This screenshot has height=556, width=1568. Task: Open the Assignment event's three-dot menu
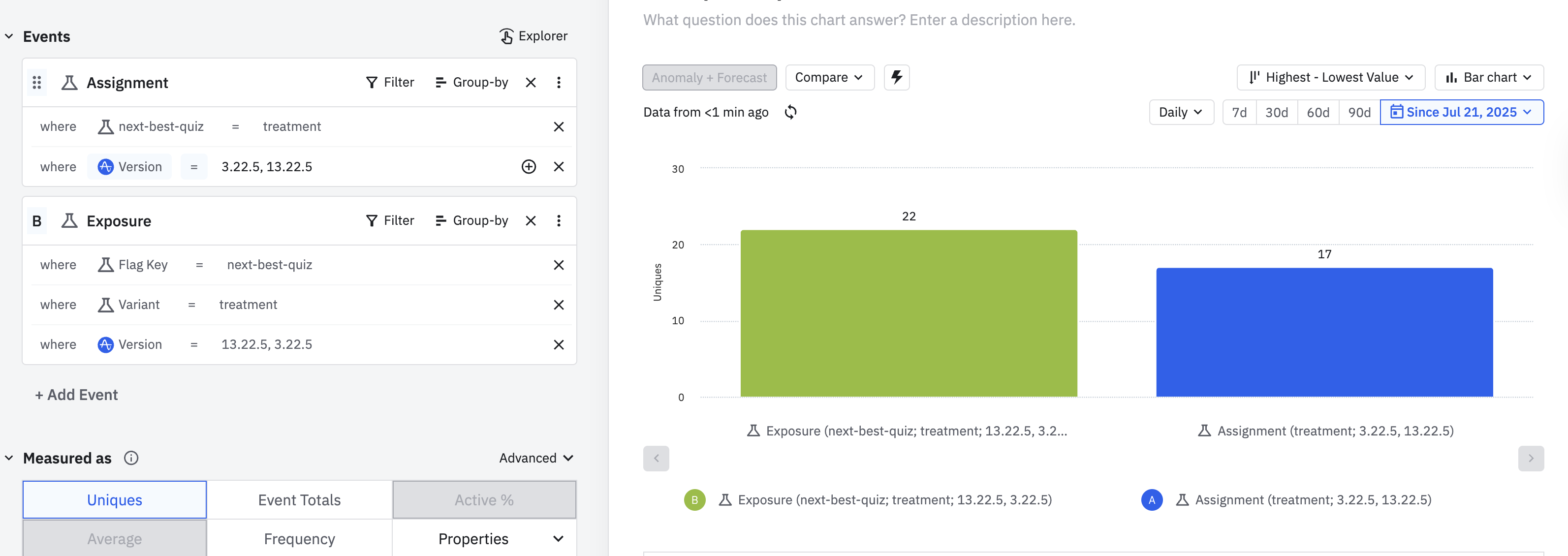[558, 83]
